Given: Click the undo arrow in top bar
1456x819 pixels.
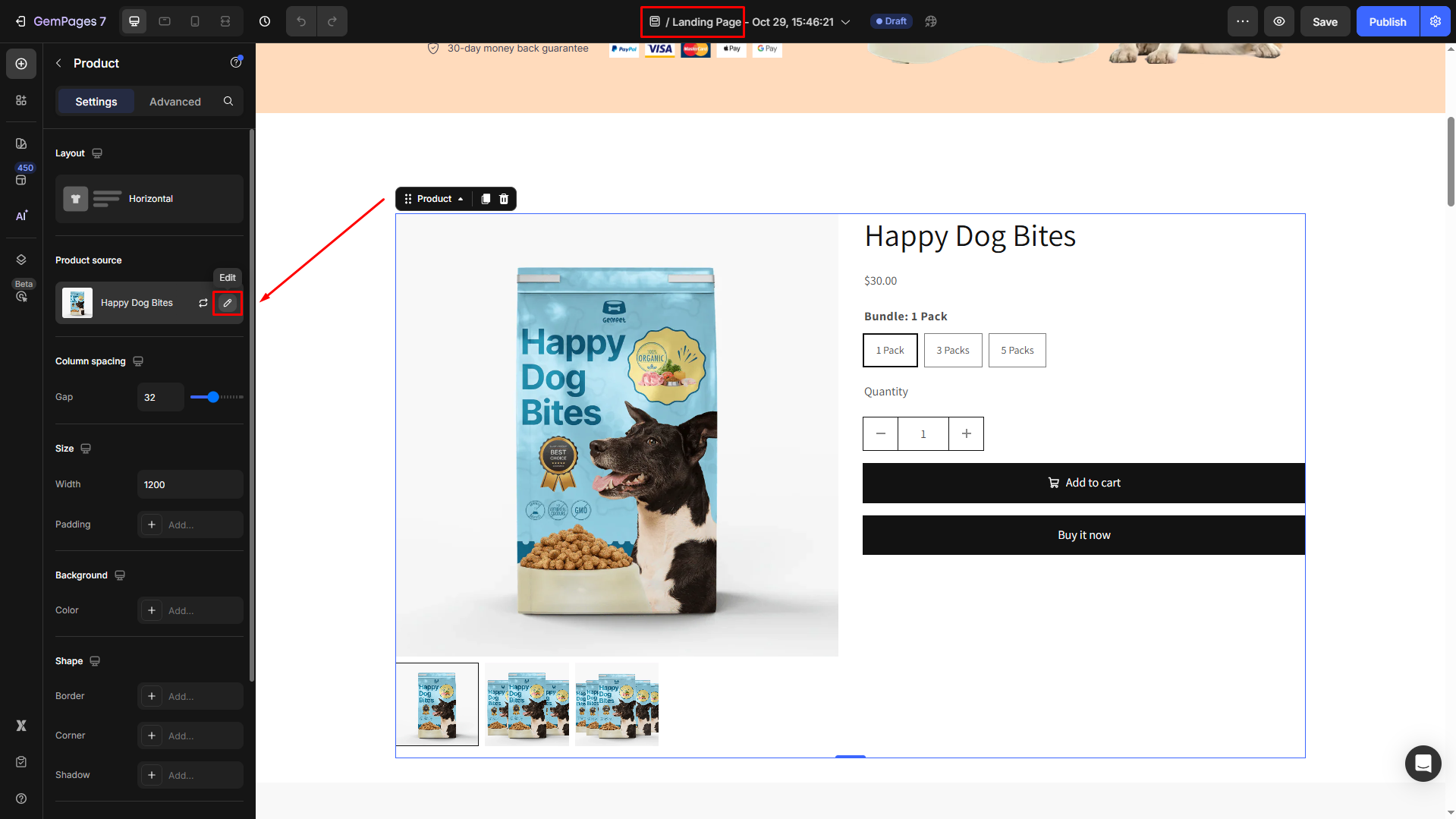Looking at the screenshot, I should [301, 21].
